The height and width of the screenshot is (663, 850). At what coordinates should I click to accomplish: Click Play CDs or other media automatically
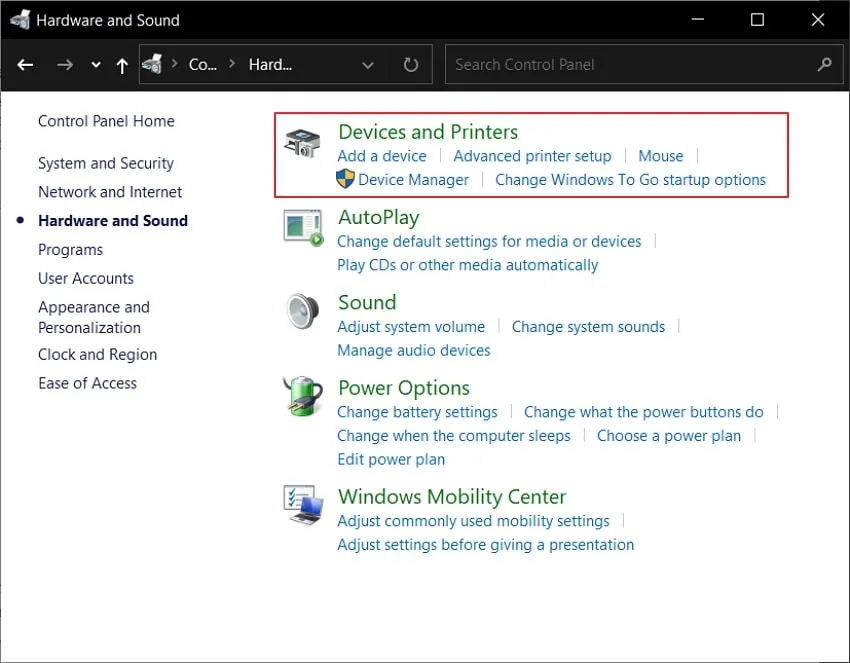coord(467,265)
